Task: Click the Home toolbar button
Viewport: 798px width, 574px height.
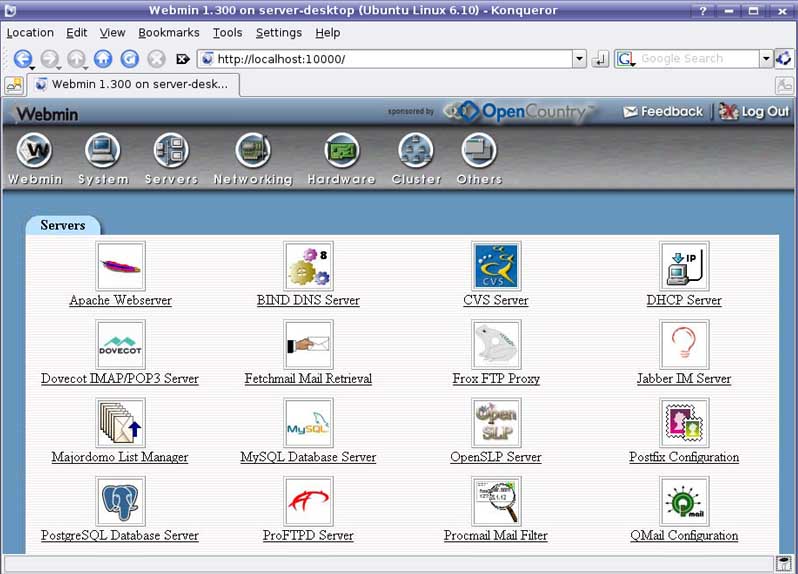Action: pos(103,59)
